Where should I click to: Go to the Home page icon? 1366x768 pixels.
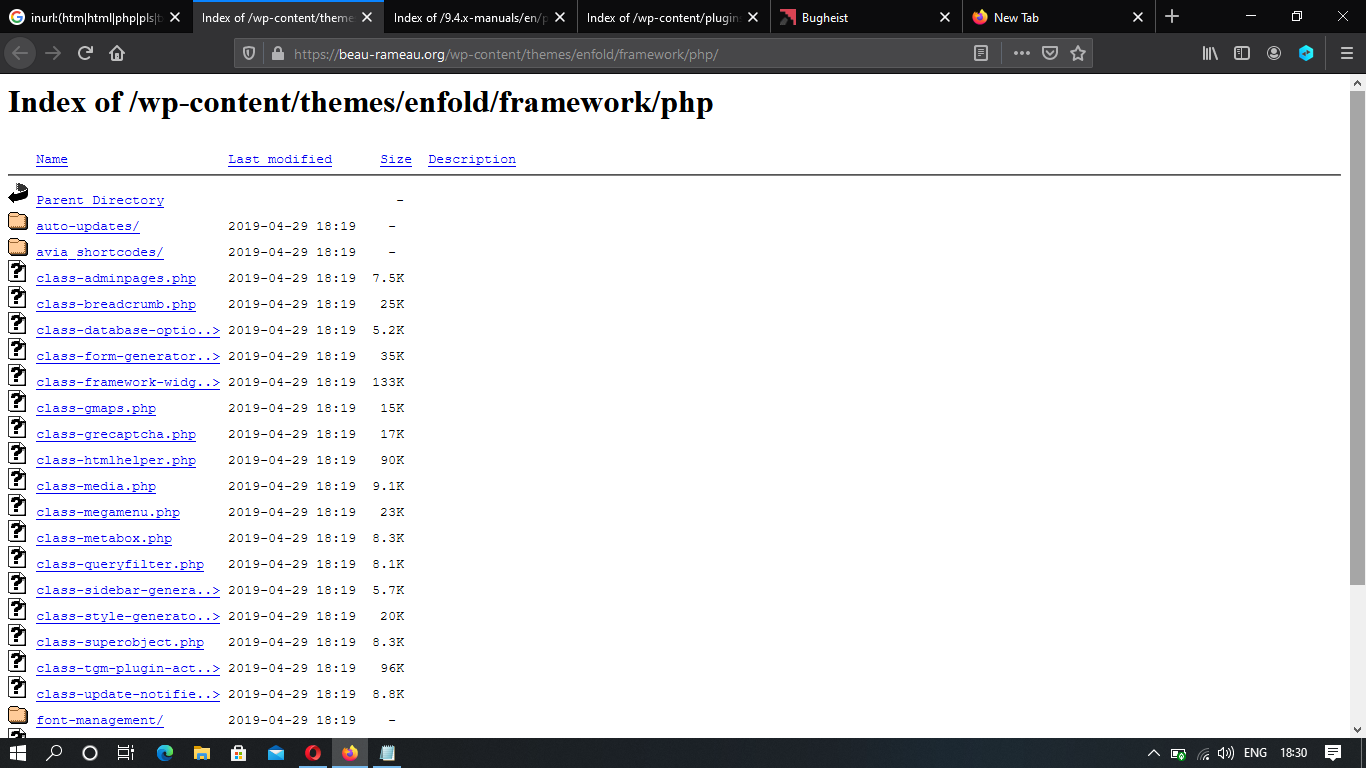point(117,54)
